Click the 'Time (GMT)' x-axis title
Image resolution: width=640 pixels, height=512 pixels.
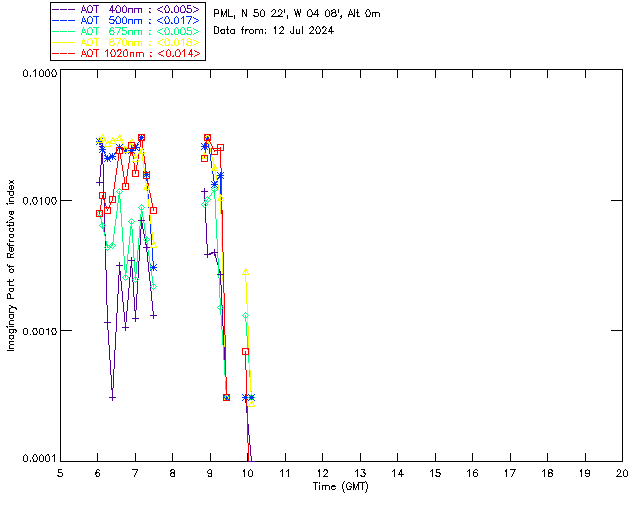pyautogui.click(x=341, y=487)
